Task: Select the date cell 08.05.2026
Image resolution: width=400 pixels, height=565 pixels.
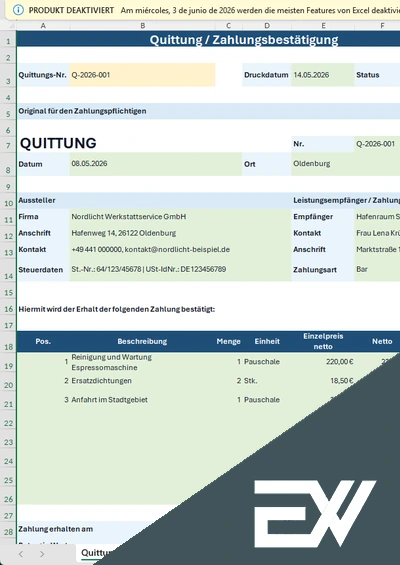Action: 156,164
